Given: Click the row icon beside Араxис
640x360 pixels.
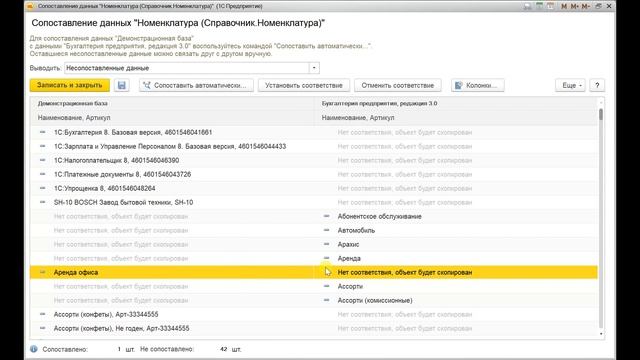Looking at the screenshot, I should click(x=327, y=244).
